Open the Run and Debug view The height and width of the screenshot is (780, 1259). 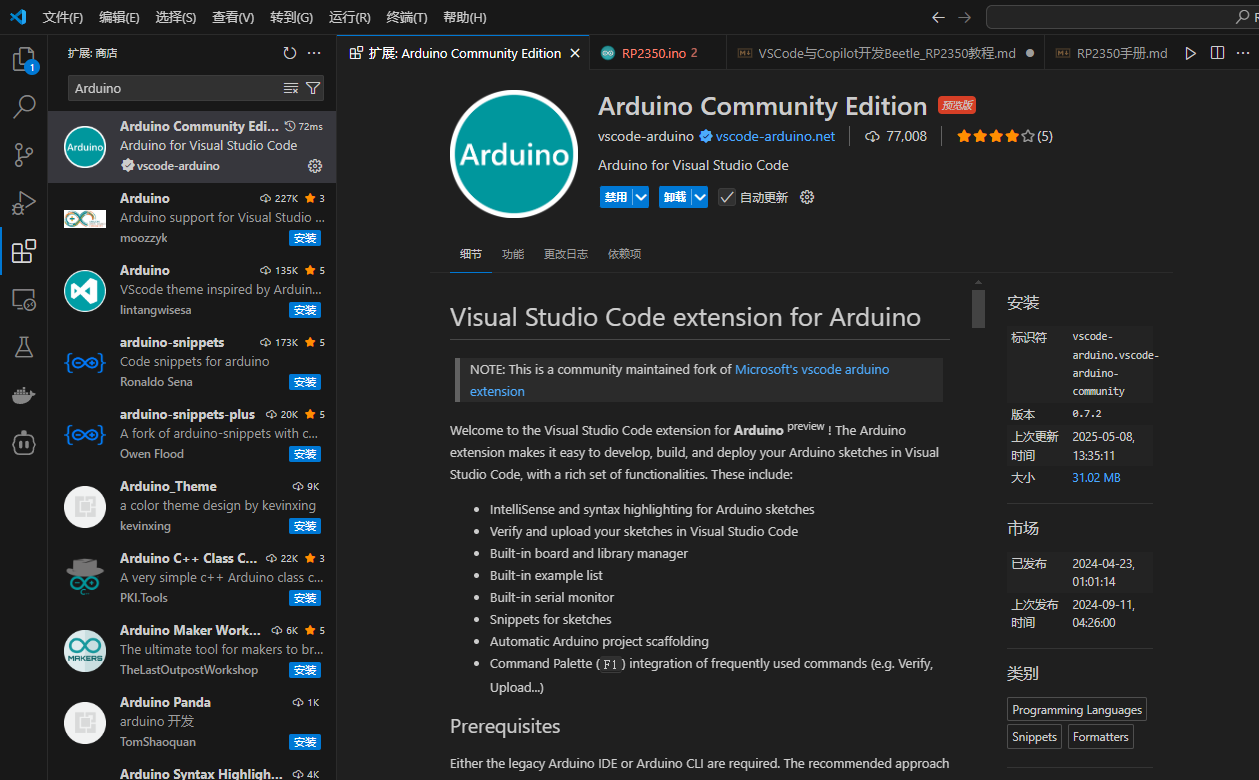pos(24,202)
